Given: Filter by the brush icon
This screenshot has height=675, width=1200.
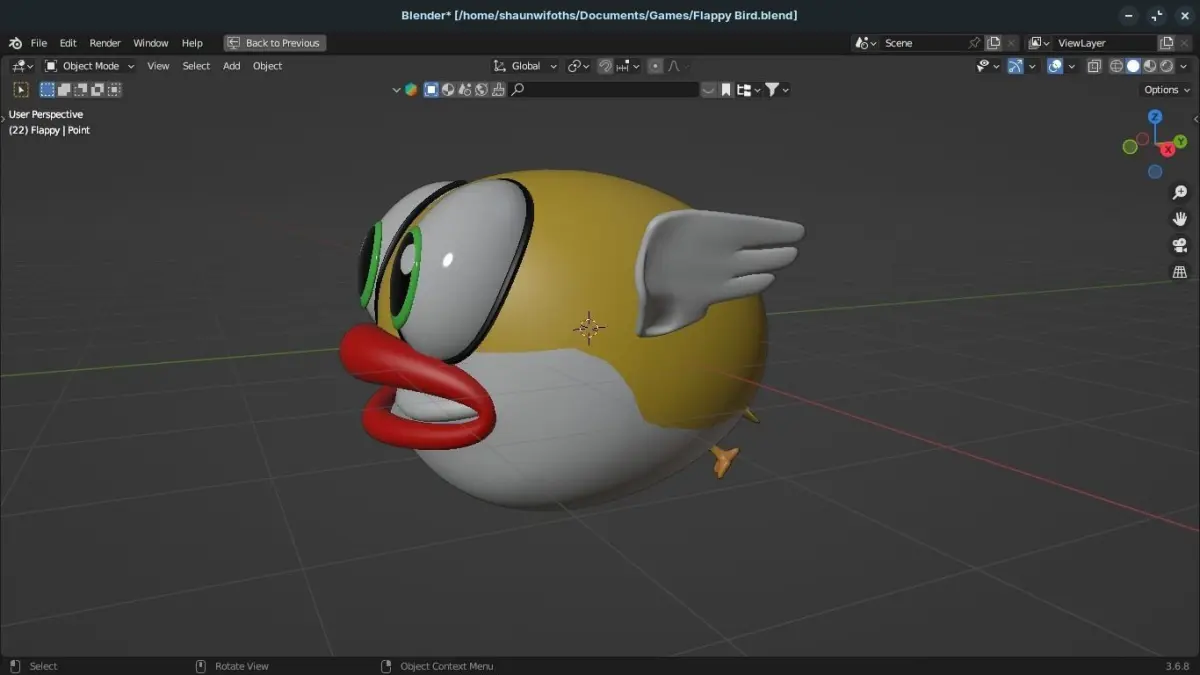Looking at the screenshot, I should tap(497, 90).
